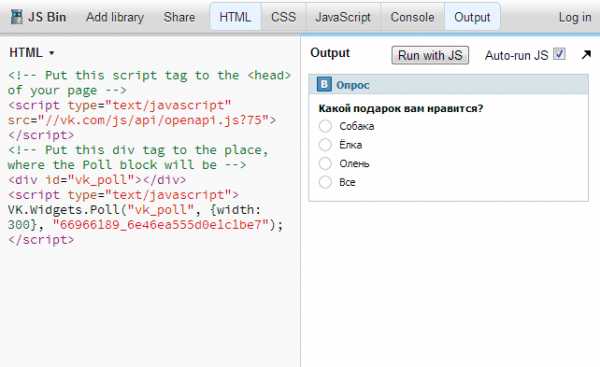Click the Log in link

pyautogui.click(x=575, y=17)
